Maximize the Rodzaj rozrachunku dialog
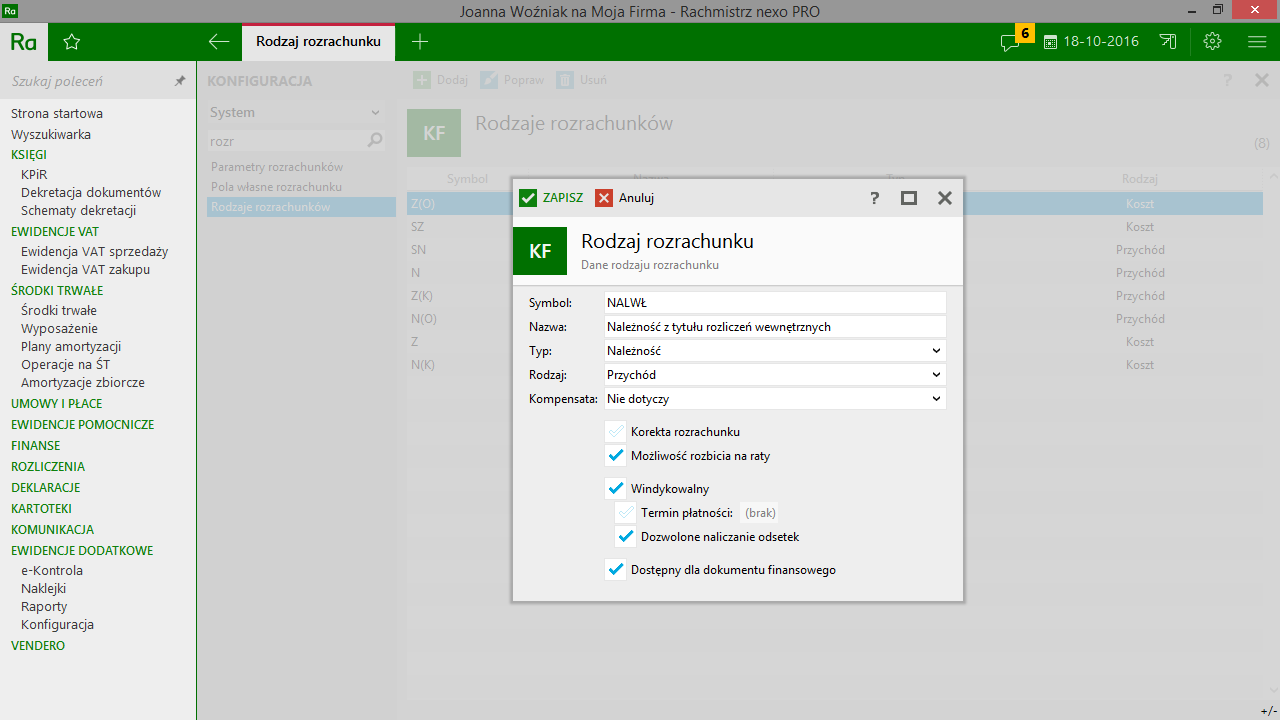 (909, 198)
